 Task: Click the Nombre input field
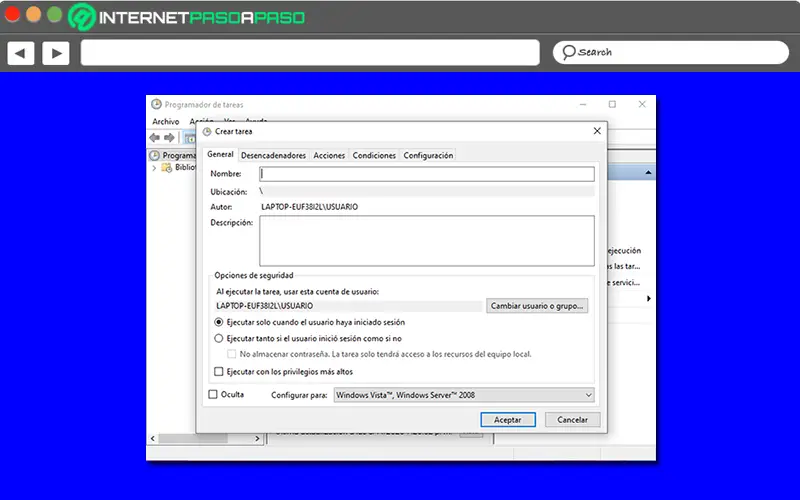[x=427, y=174]
